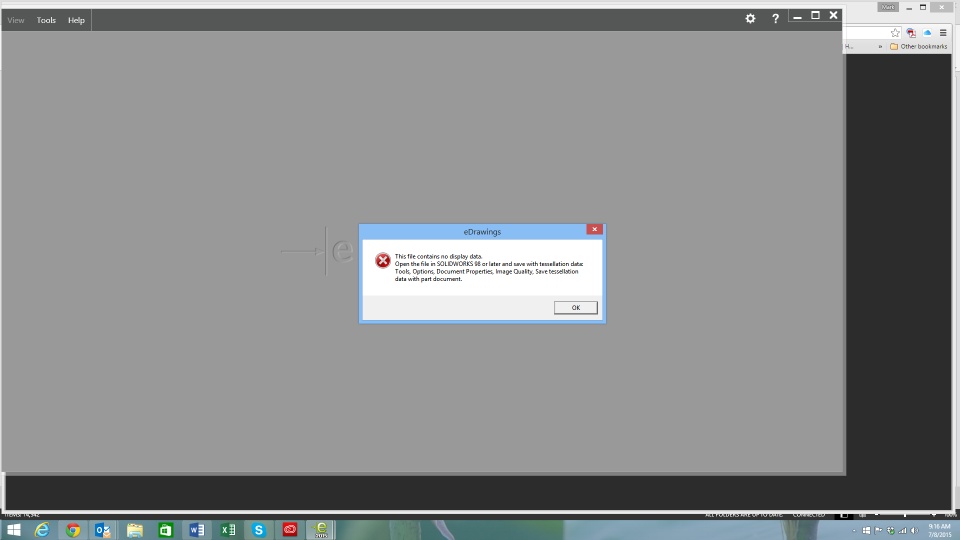960x540 pixels.
Task: Show hidden system tray icons arrow
Action: point(854,530)
